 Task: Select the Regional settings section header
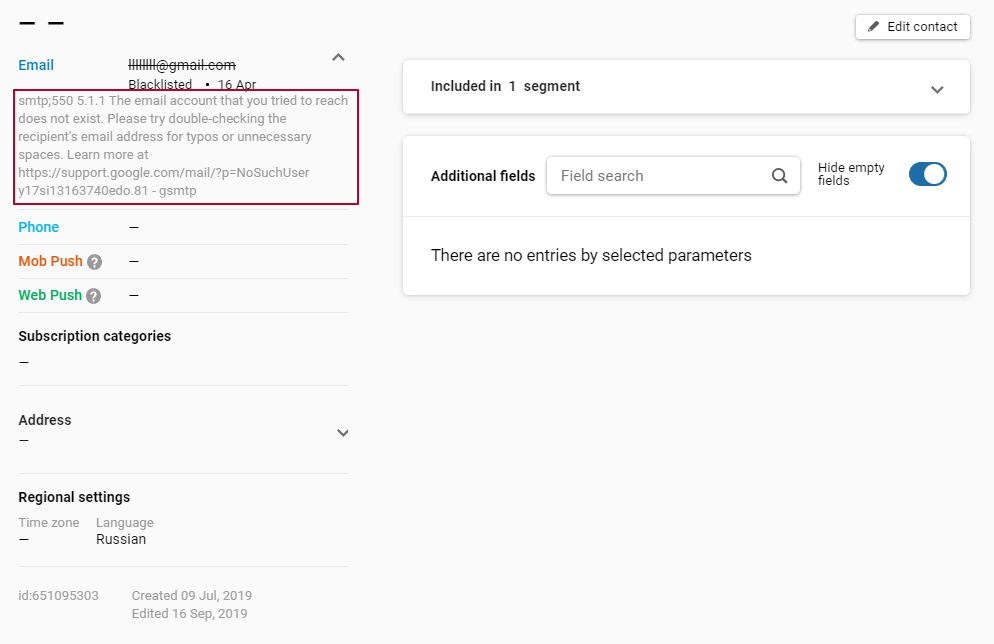coord(74,497)
